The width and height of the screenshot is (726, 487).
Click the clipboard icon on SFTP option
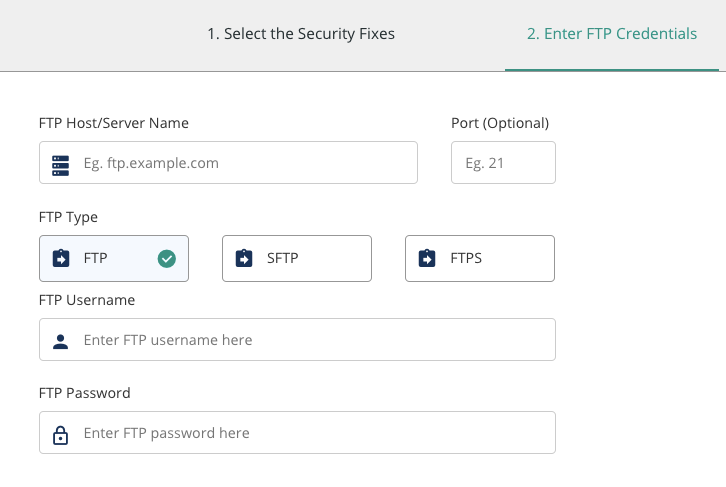tap(244, 258)
